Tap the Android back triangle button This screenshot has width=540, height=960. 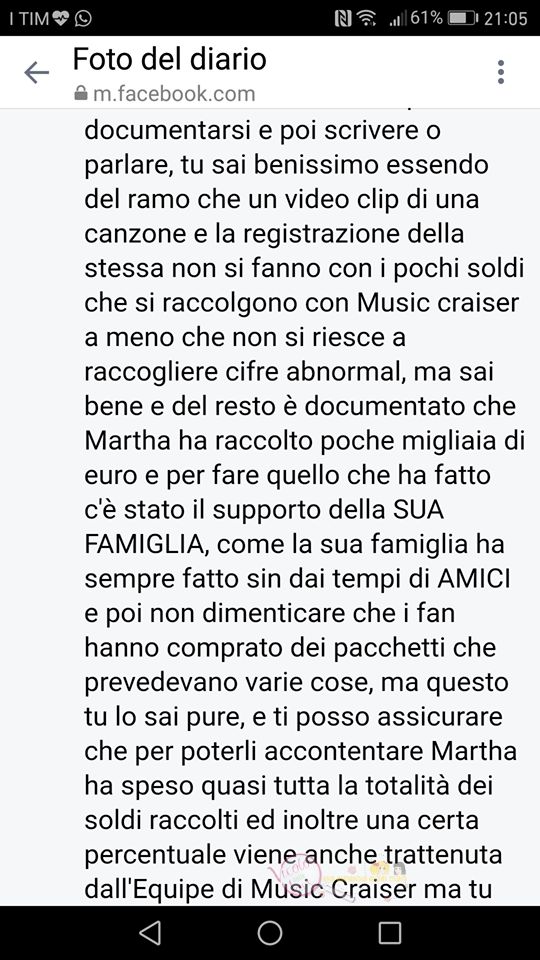tap(150, 932)
